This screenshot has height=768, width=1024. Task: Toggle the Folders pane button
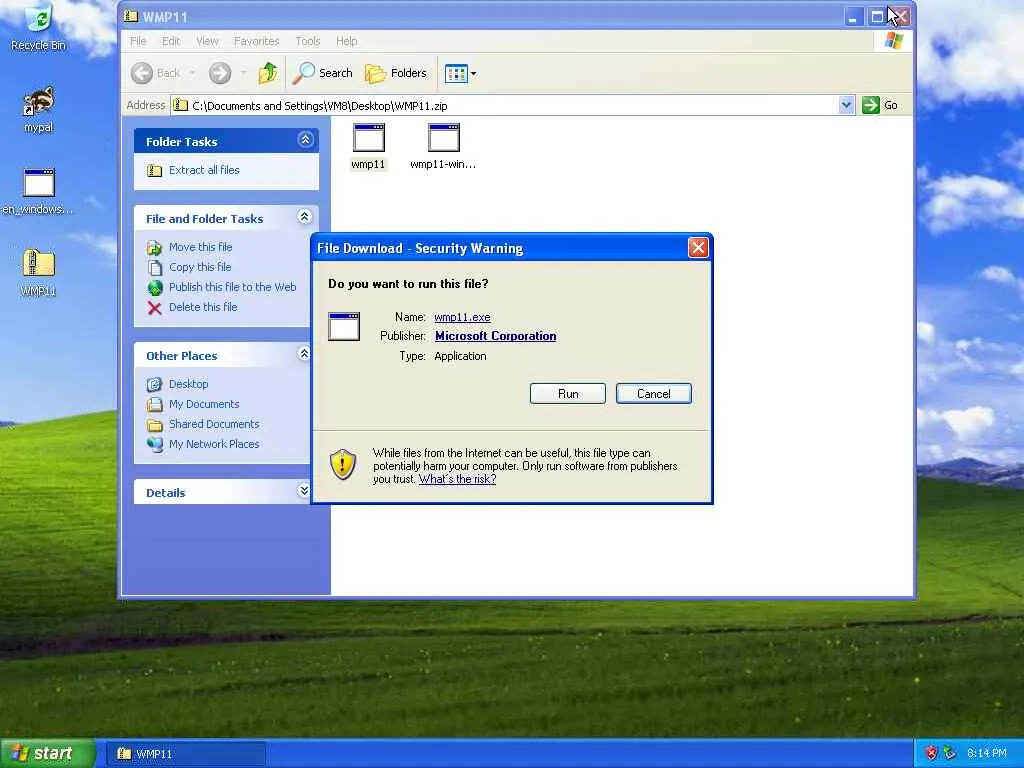396,73
